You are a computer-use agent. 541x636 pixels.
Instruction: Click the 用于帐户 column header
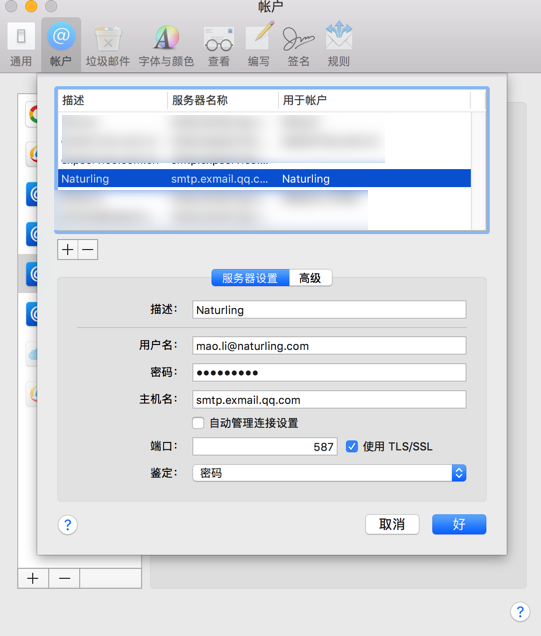pos(374,100)
